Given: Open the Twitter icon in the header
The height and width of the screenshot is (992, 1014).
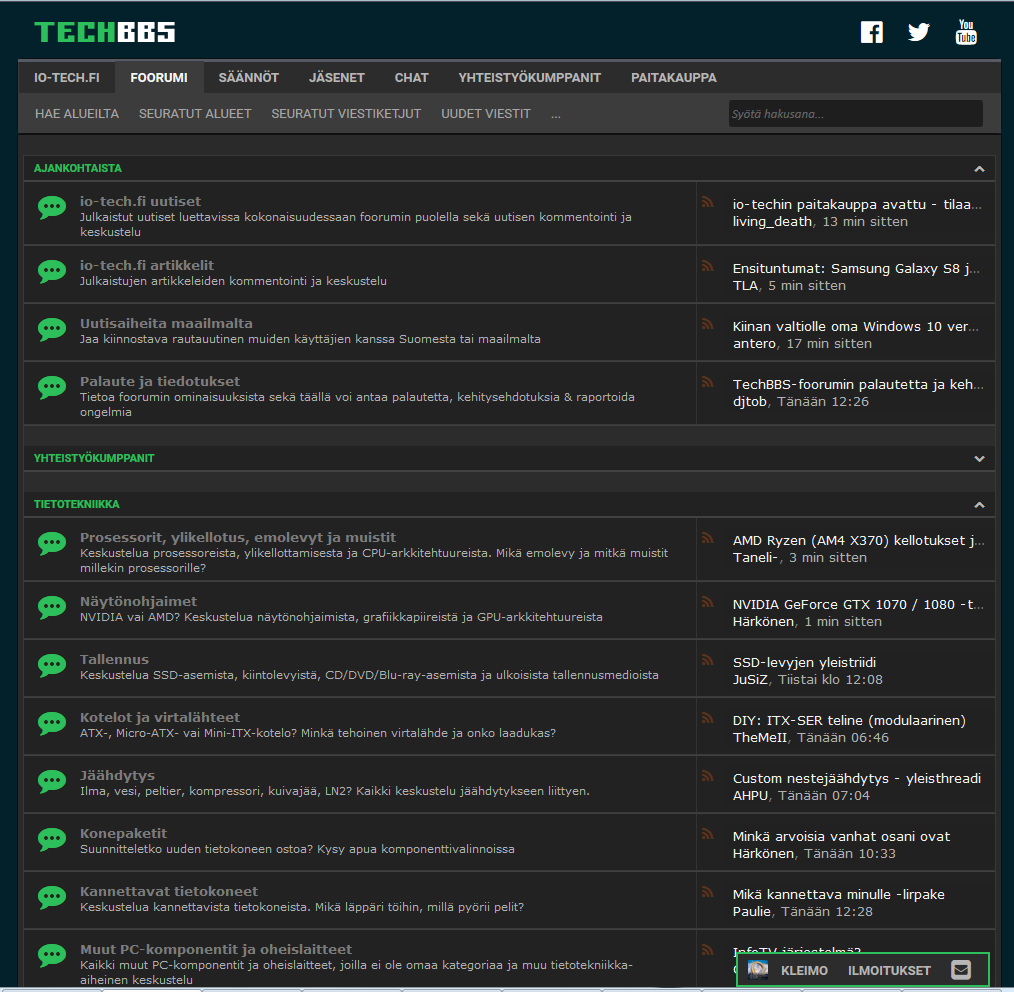Looking at the screenshot, I should [918, 31].
